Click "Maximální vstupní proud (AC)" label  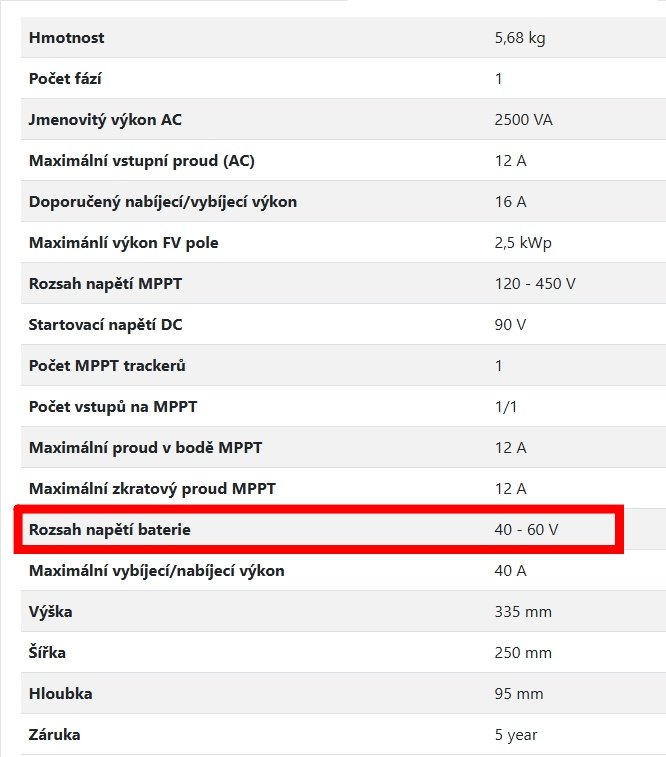[x=135, y=161]
